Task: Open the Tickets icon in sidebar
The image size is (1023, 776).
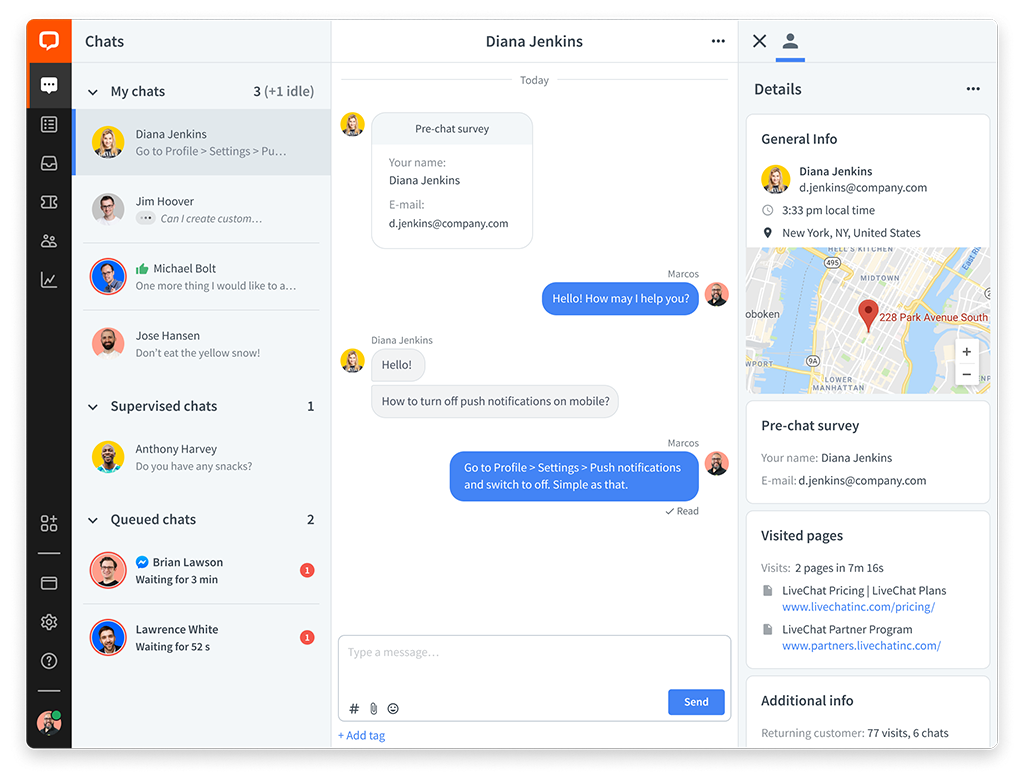Action: coord(49,202)
